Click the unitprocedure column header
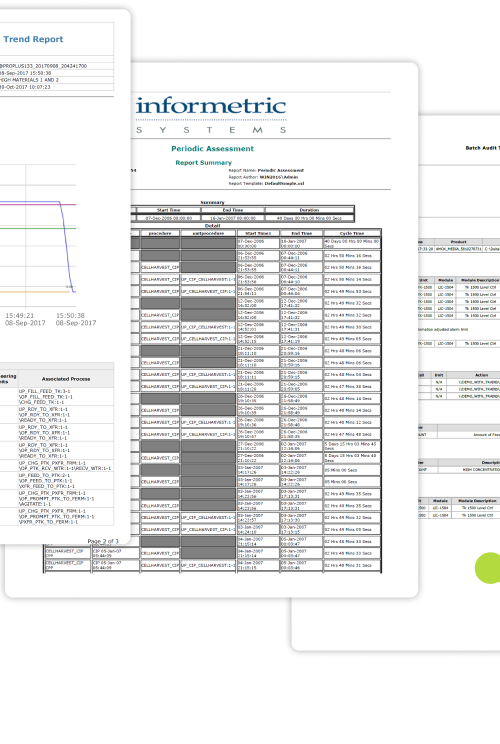This screenshot has width=500, height=744. click(208, 233)
